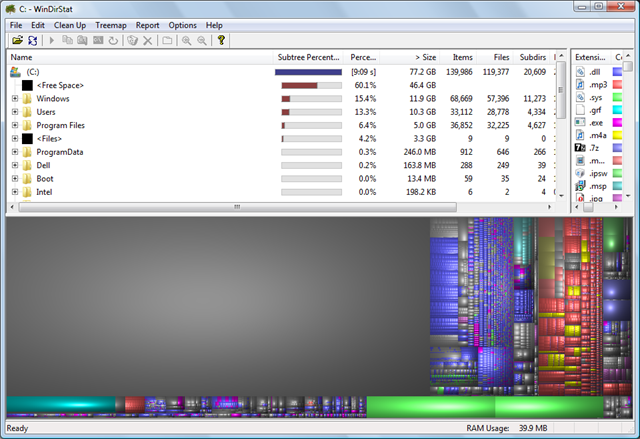
Task: Click the Command prompt here toolbar icon
Action: [98, 40]
